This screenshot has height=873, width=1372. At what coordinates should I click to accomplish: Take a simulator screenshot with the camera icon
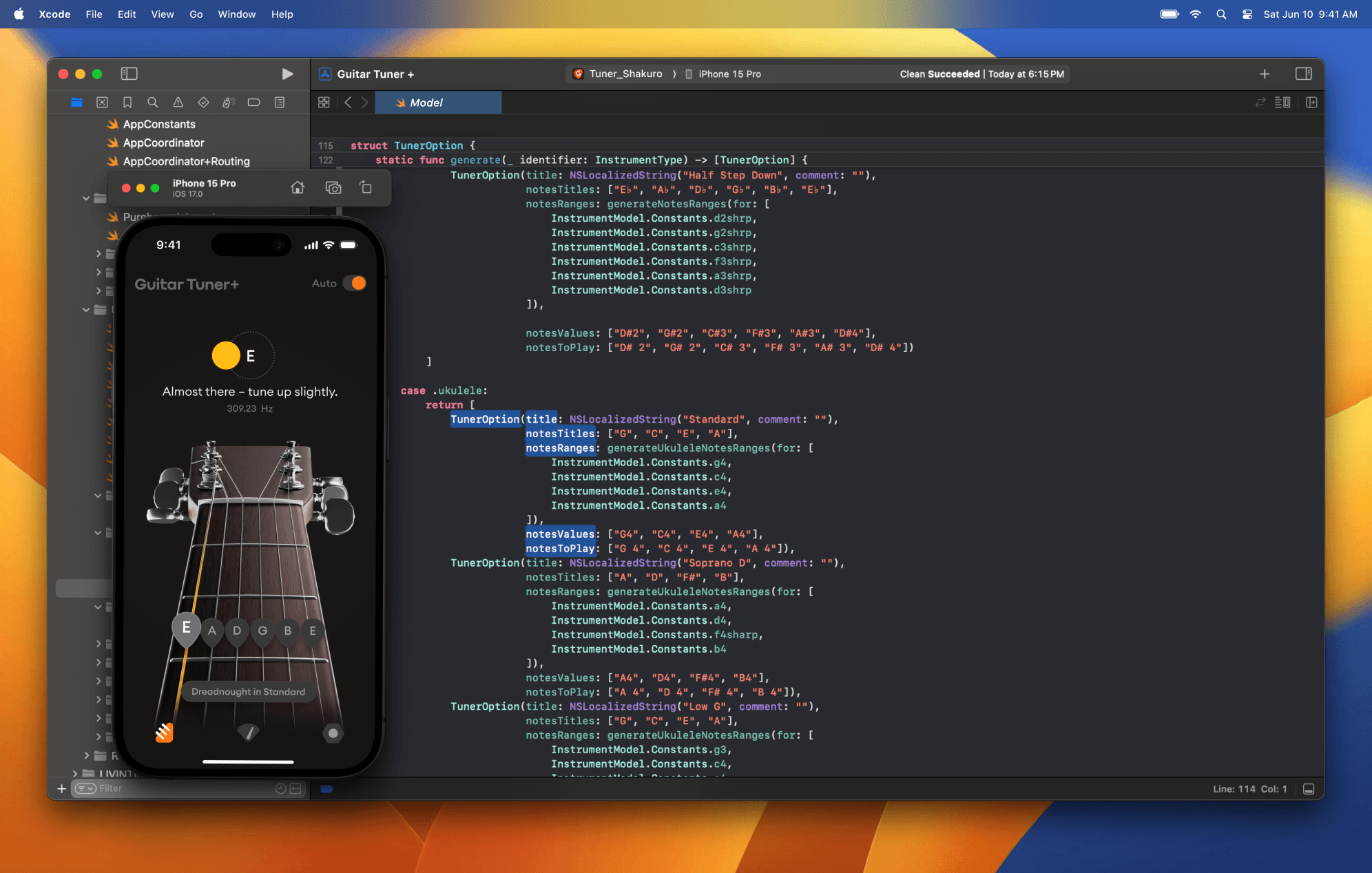click(x=333, y=187)
